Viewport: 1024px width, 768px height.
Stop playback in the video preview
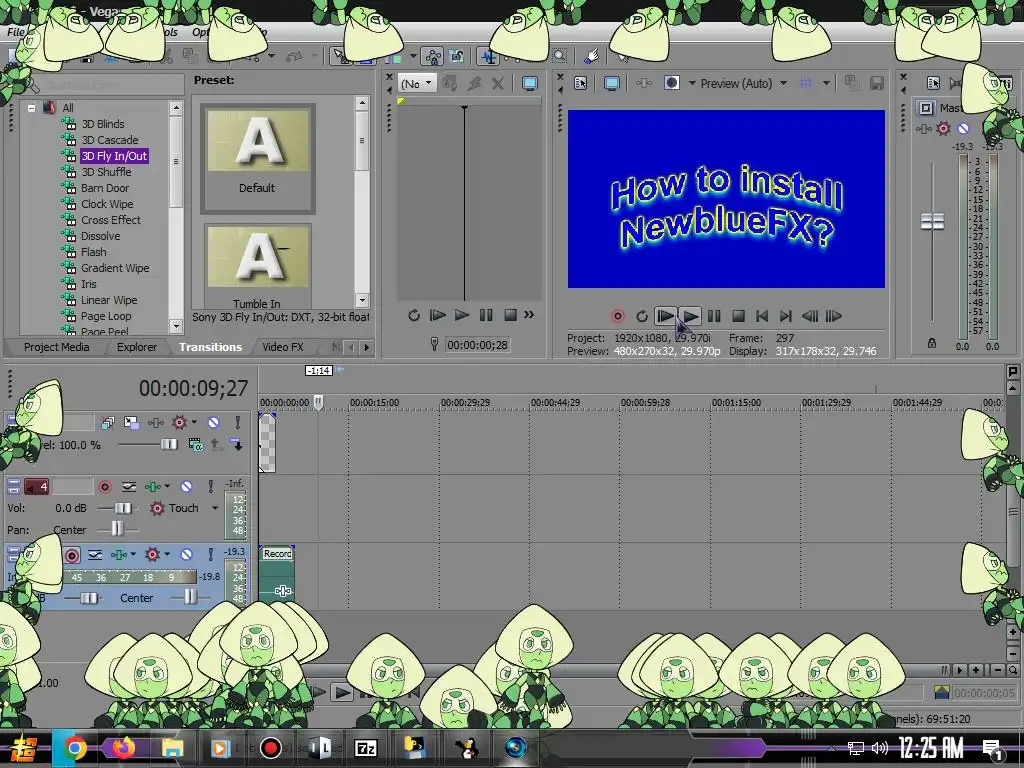[739, 316]
